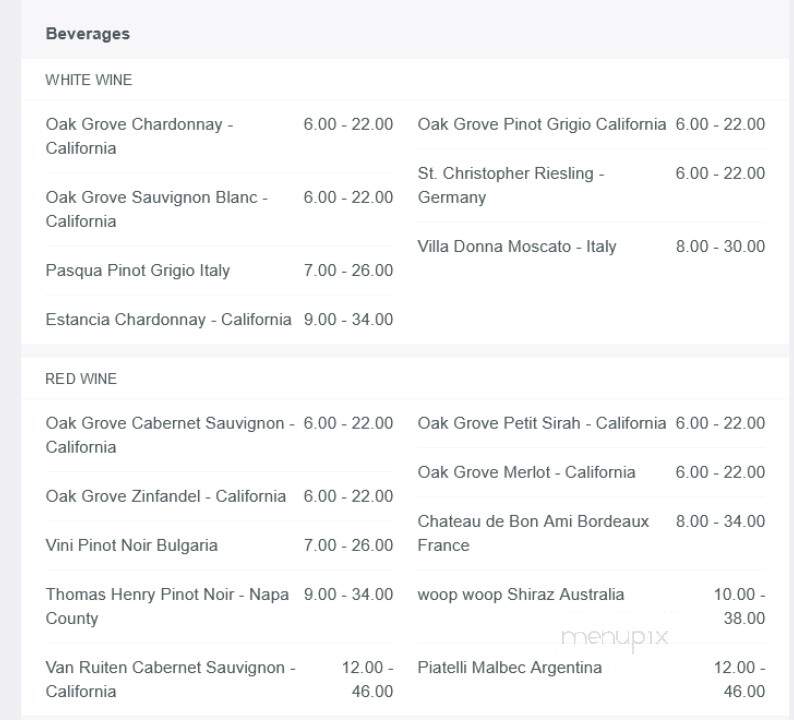Viewport: 794px width, 720px height.
Task: Select the RED WINE category label
Action: 81,379
